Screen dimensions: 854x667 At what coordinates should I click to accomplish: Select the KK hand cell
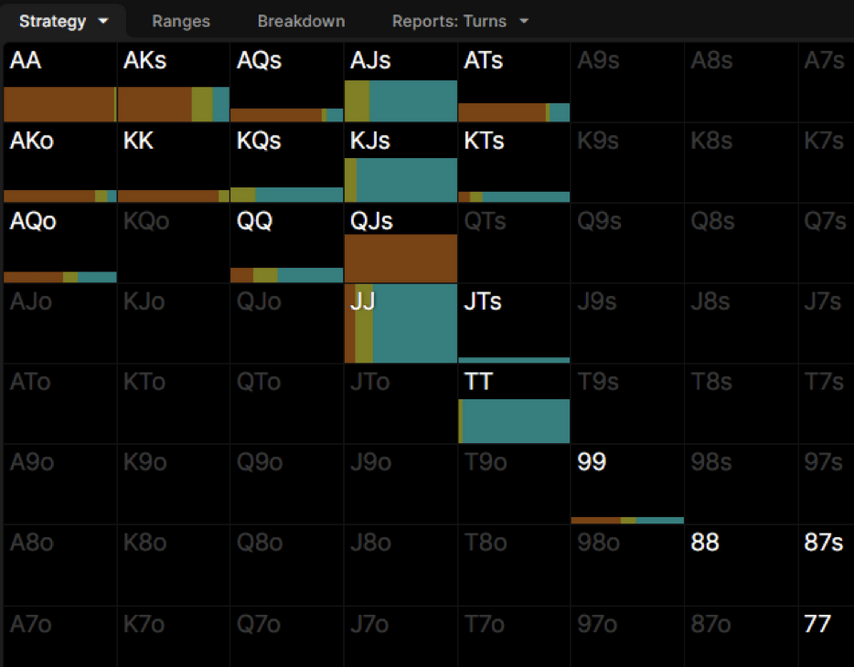point(173,163)
